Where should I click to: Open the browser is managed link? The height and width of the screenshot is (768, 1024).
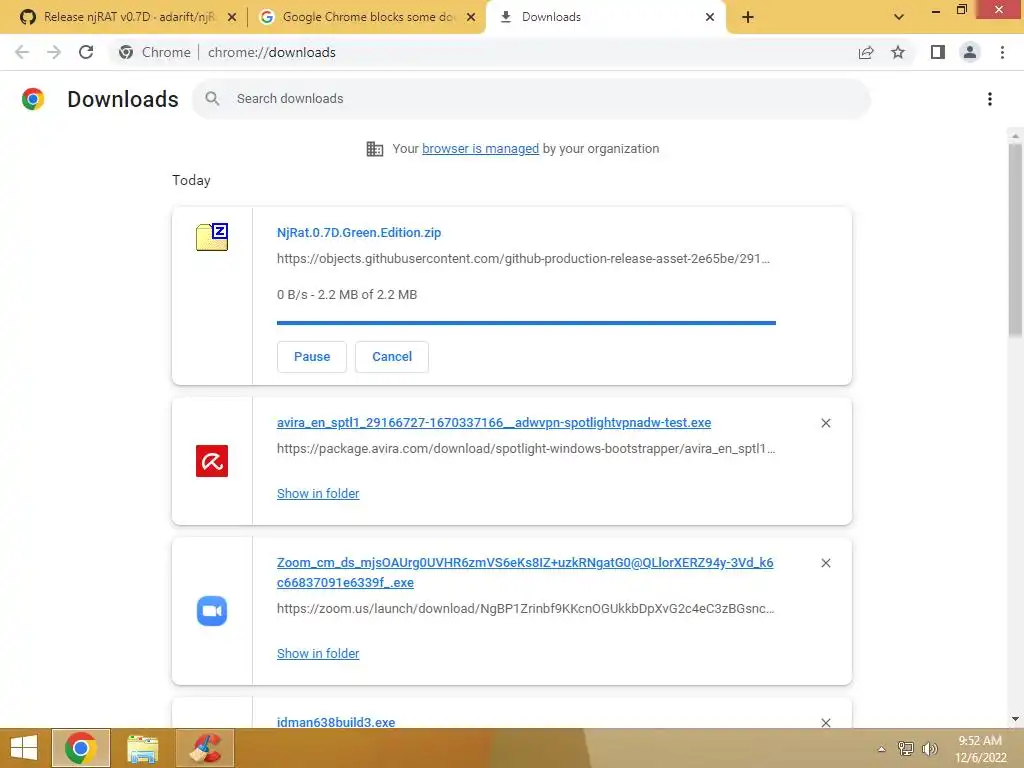[x=481, y=149]
